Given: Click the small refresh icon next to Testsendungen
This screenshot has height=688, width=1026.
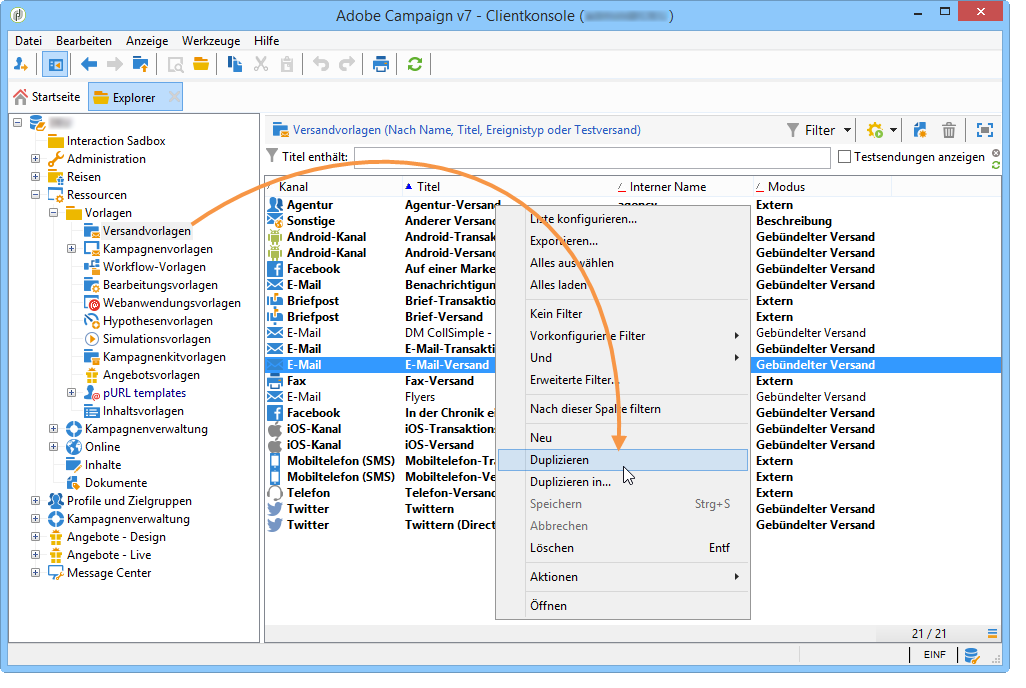Looking at the screenshot, I should click(996, 166).
